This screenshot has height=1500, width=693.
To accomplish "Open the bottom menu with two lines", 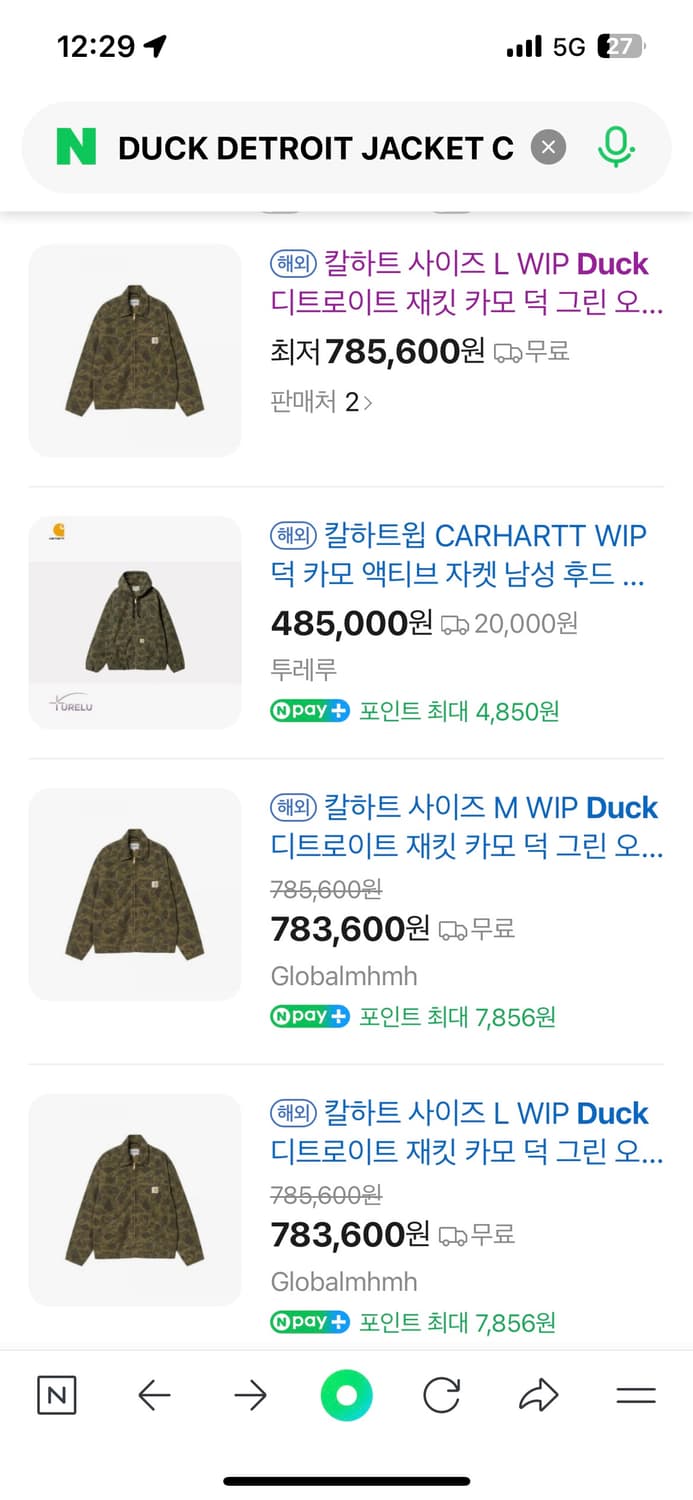I will point(635,1395).
